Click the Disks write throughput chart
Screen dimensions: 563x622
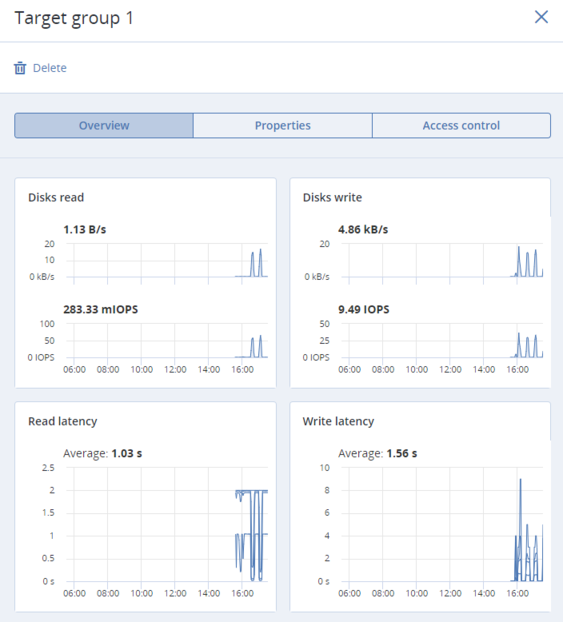click(x=442, y=261)
